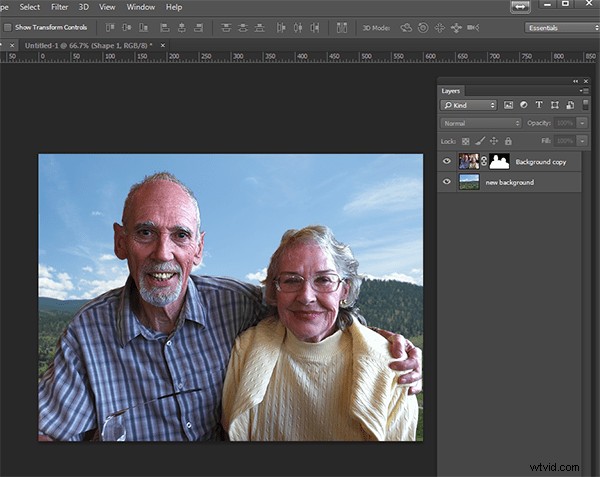Open the Essentials workspace dropdown
This screenshot has height=477, width=600.
pyautogui.click(x=562, y=28)
